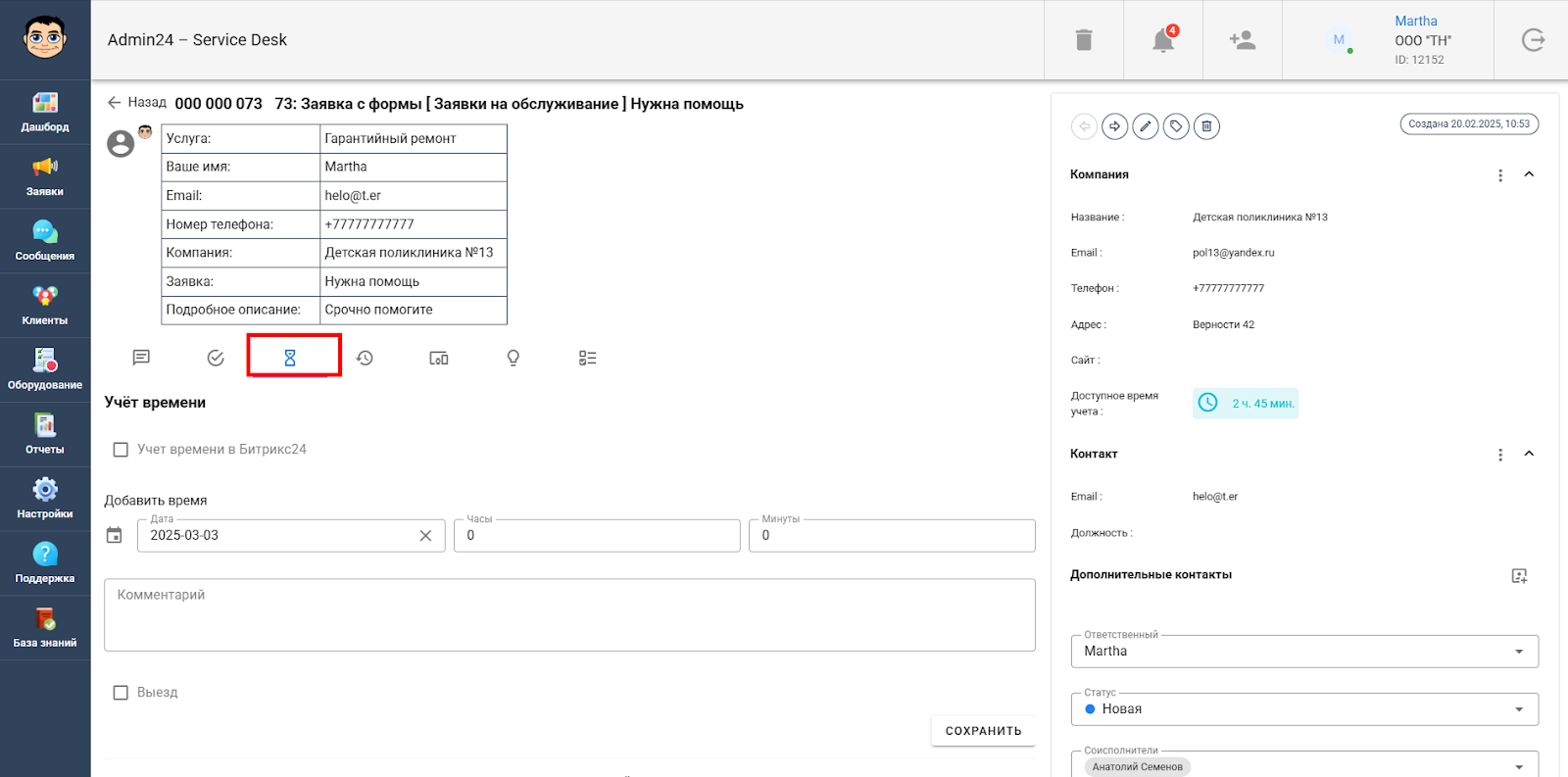
Task: Open the checklist tab icon
Action: pyautogui.click(x=588, y=358)
